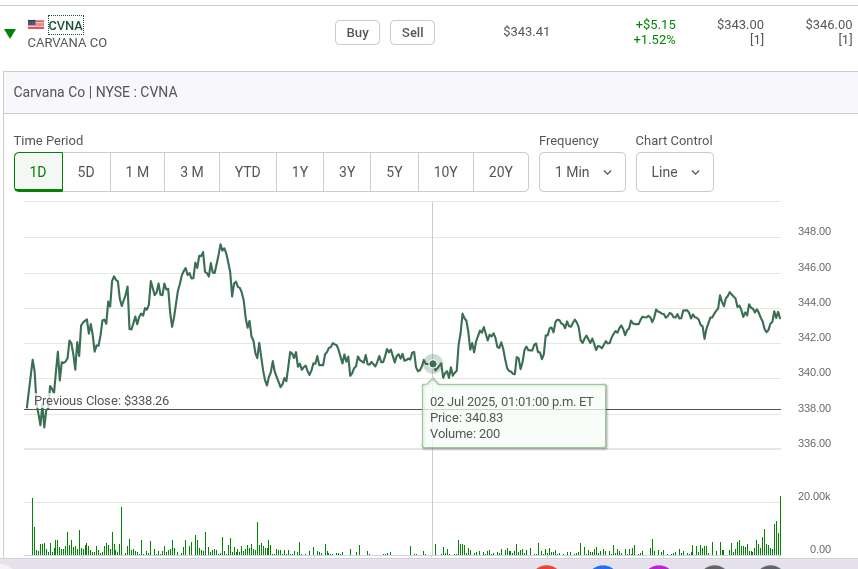Collapse the CVNA row with green triangle
Viewport: 858px width, 569px height.
pos(10,34)
